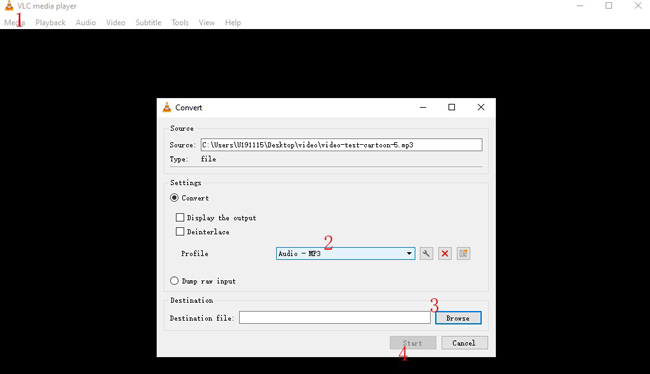Click the Cancel button
This screenshot has height=374, width=650.
(464, 343)
